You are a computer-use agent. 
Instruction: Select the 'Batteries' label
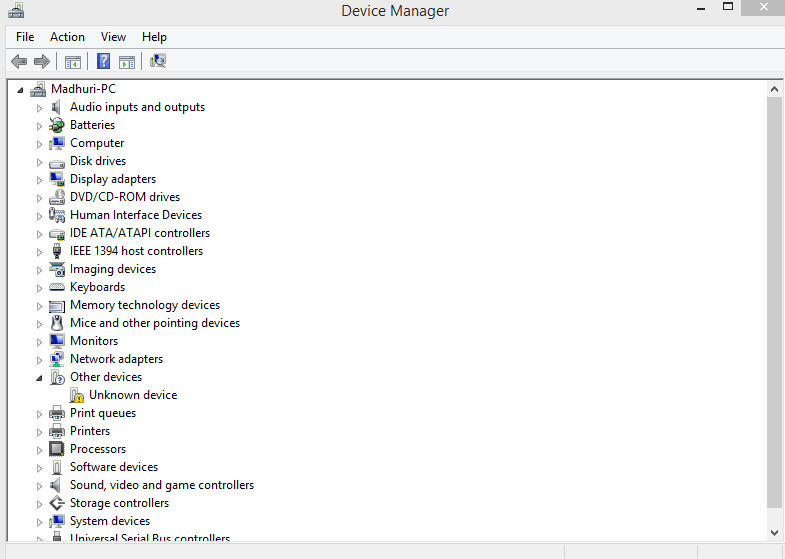pos(93,125)
